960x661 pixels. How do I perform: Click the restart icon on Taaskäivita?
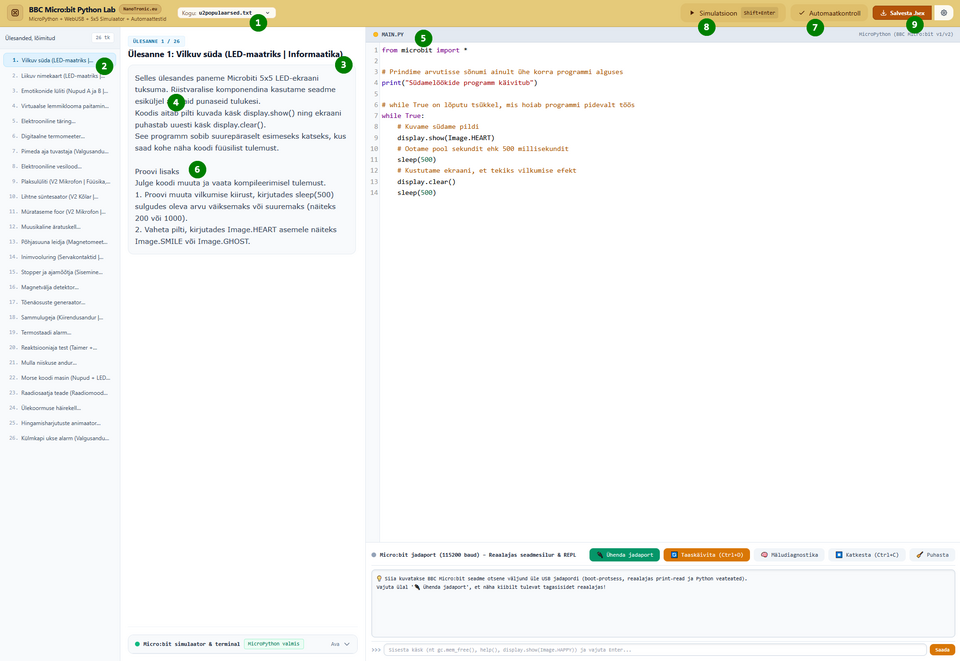click(x=674, y=555)
